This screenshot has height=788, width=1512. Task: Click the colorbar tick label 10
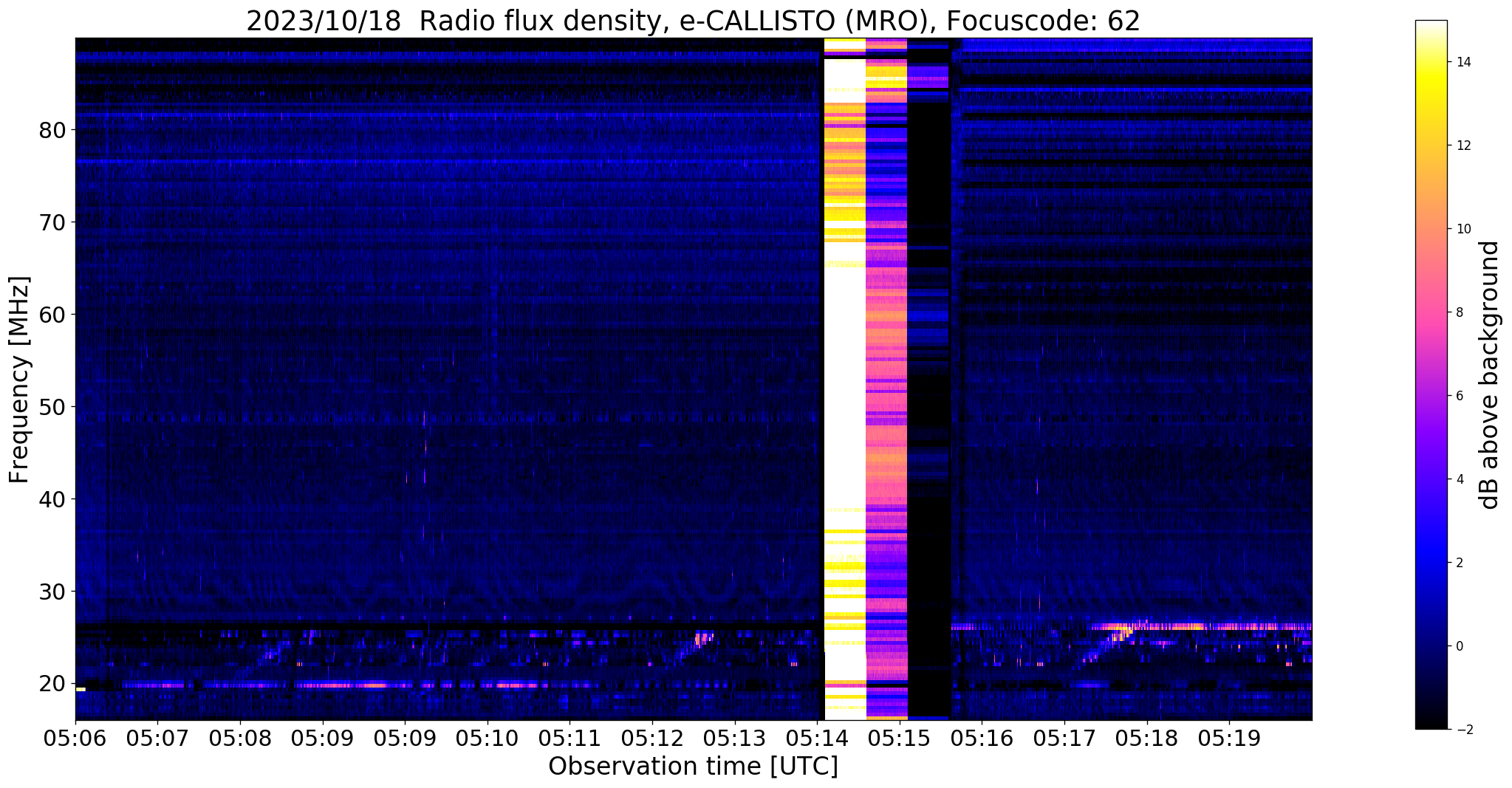coord(1463,229)
